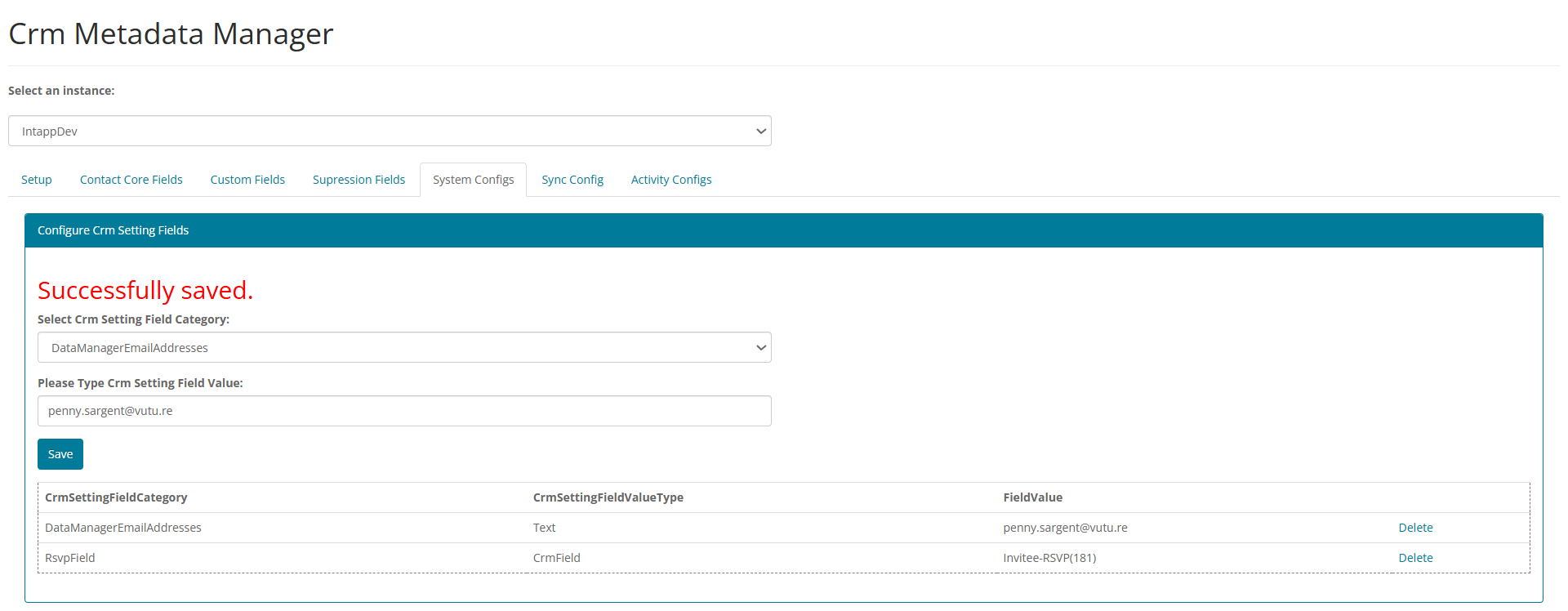The image size is (1568, 611).
Task: Click the FieldValue column header
Action: click(1033, 497)
